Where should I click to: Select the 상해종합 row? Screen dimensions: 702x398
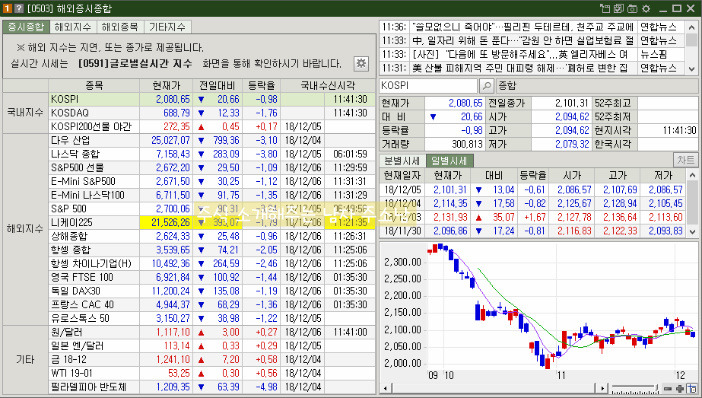(212, 236)
